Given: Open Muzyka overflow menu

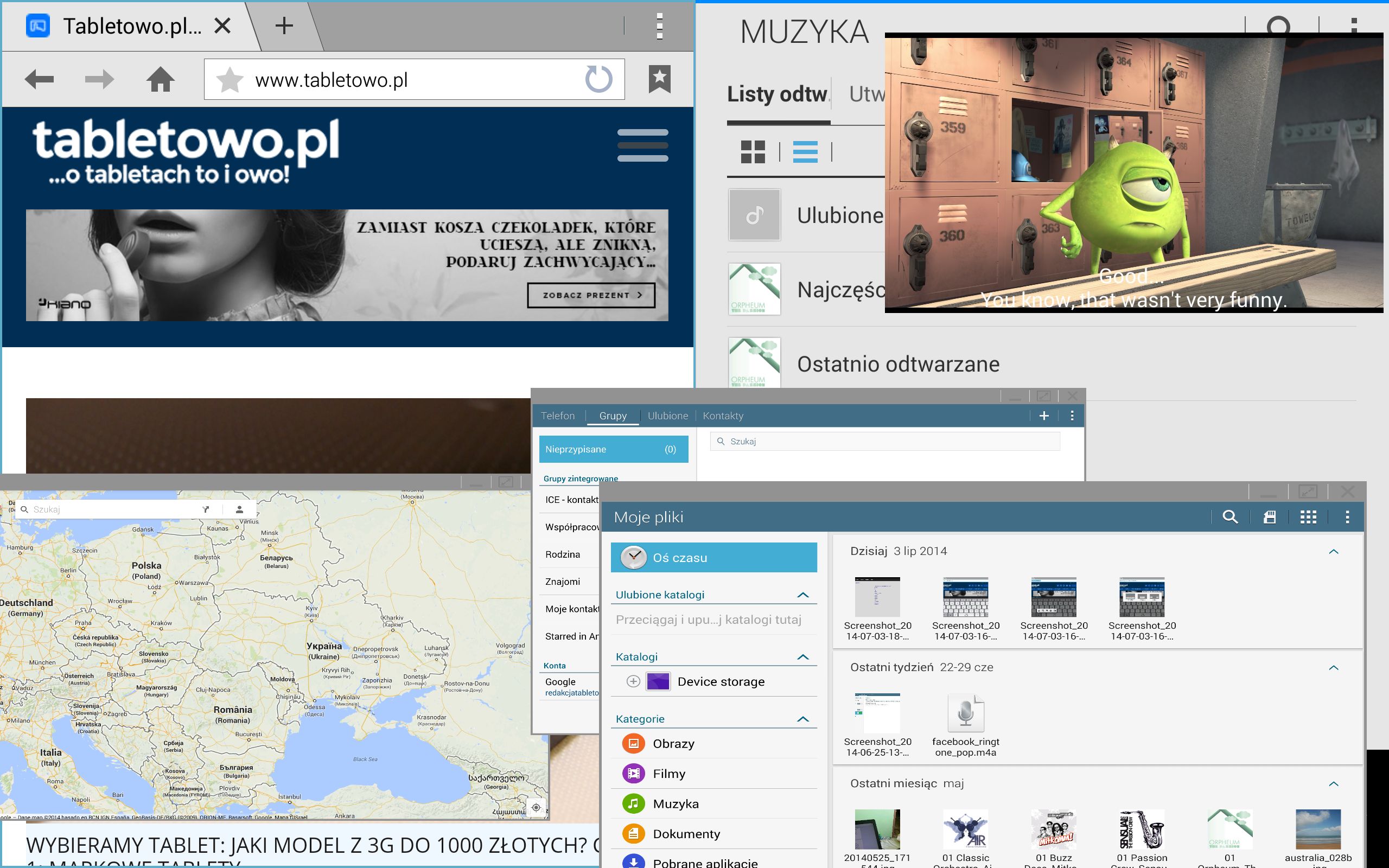Looking at the screenshot, I should point(1354,26).
